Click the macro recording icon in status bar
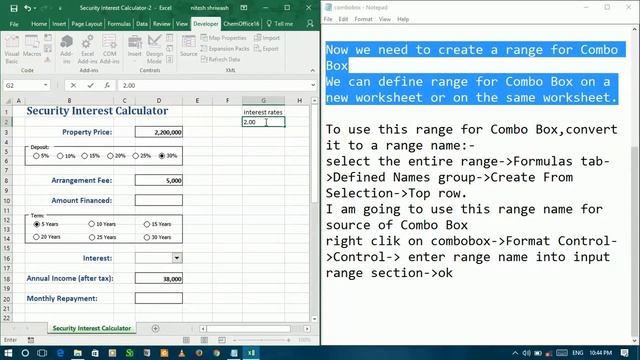The height and width of the screenshot is (360, 640). pos(31,340)
